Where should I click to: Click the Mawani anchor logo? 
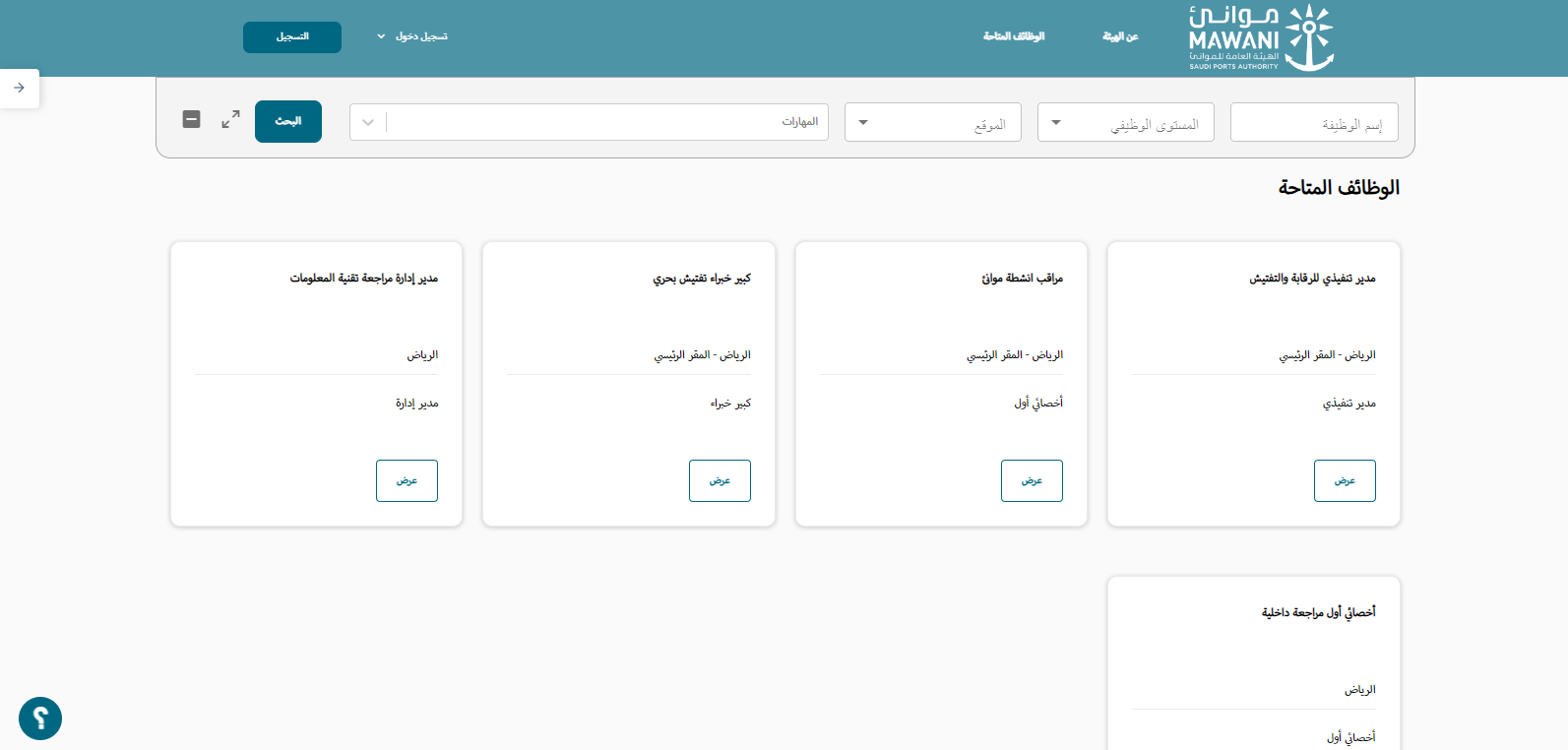pos(1260,37)
